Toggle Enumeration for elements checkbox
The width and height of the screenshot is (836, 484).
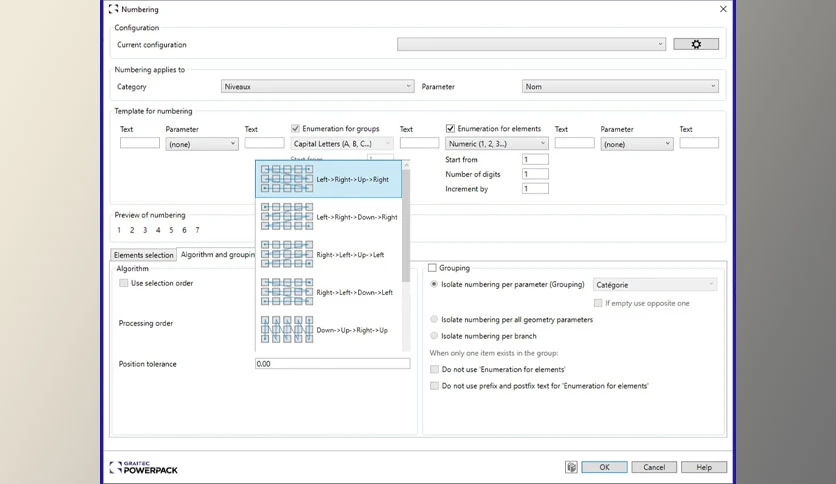(451, 128)
